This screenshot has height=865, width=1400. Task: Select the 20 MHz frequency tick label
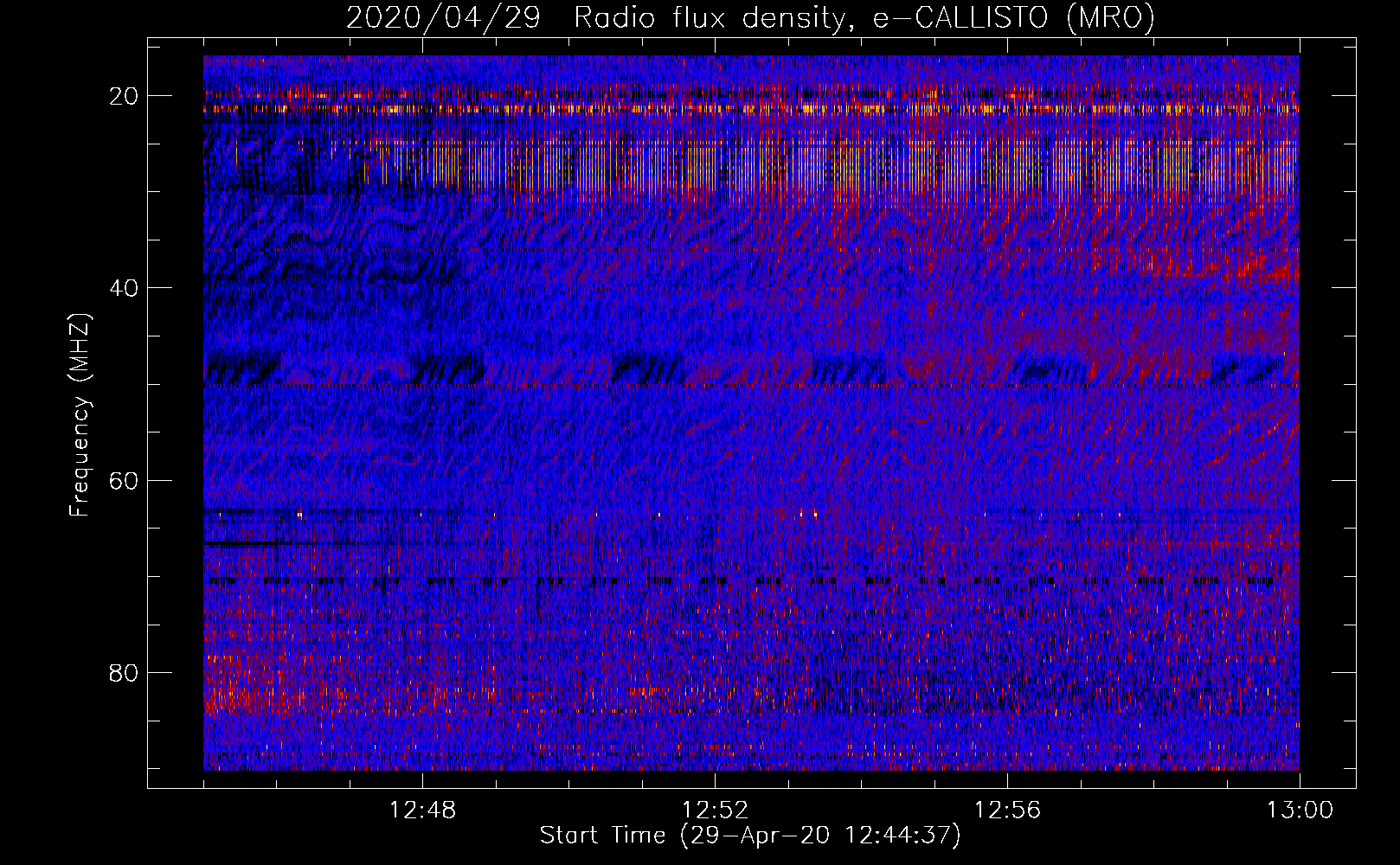click(x=125, y=96)
